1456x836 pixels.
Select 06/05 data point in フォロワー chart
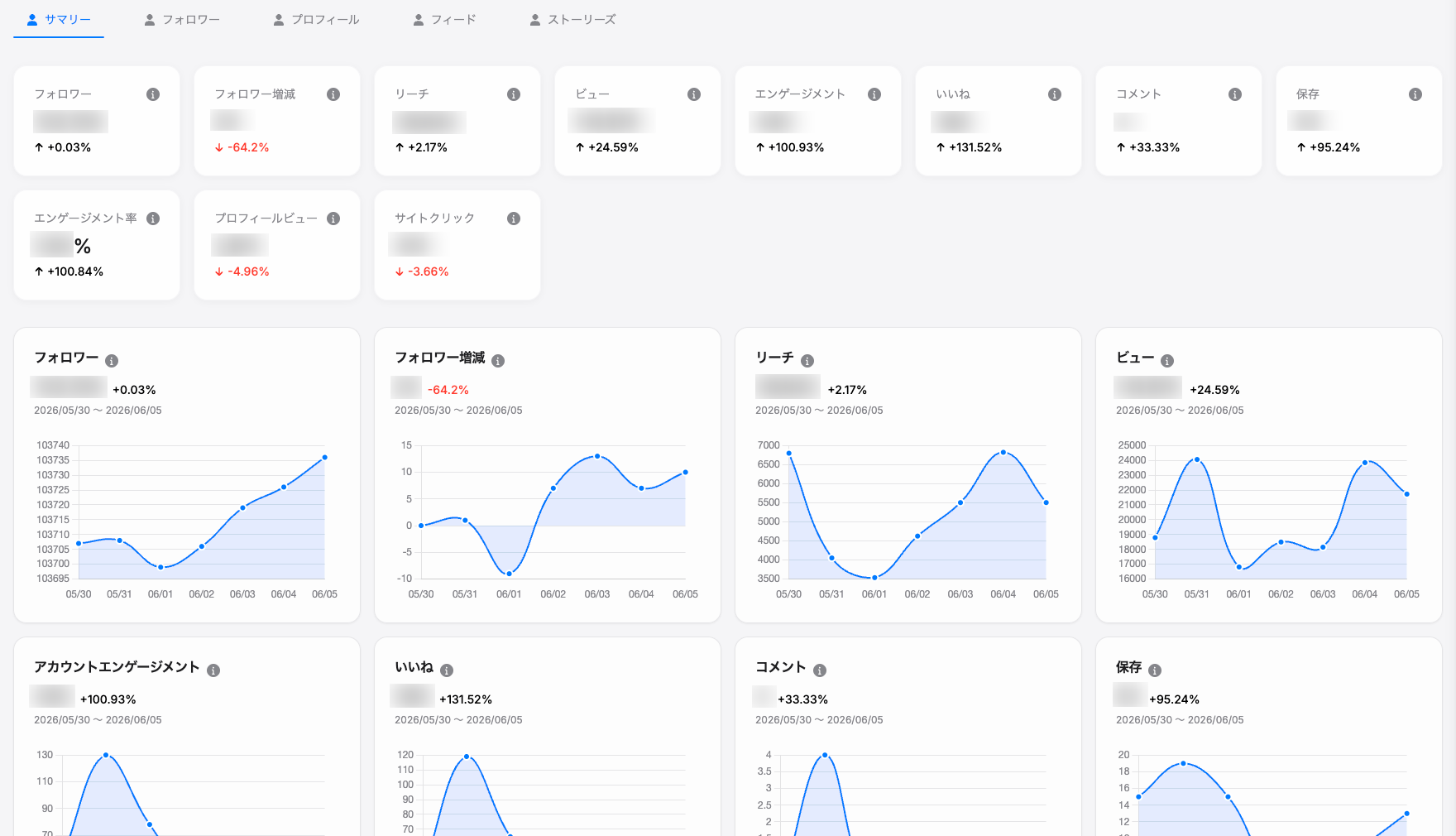(324, 458)
